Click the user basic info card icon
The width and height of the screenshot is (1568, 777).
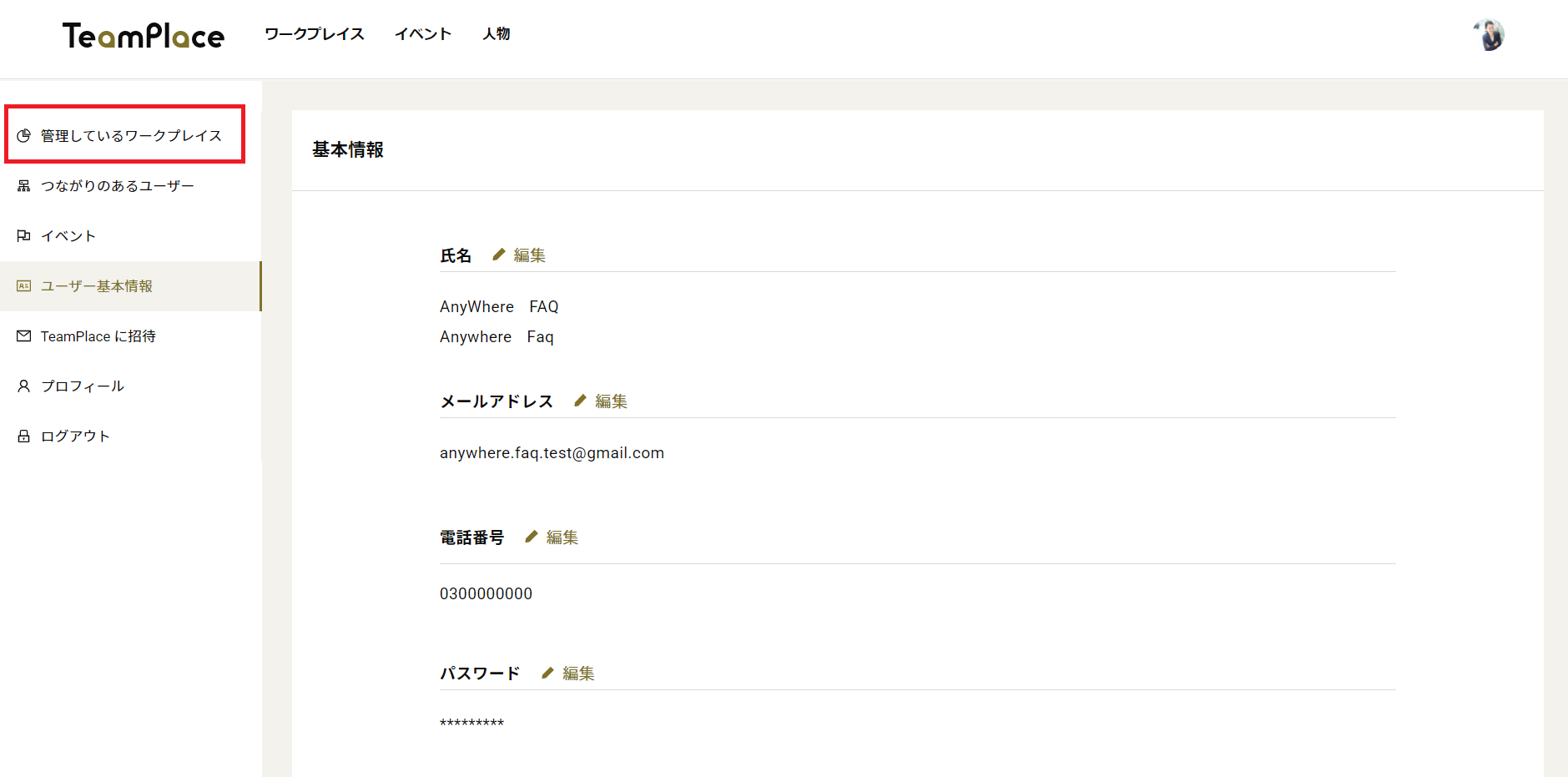tap(24, 286)
